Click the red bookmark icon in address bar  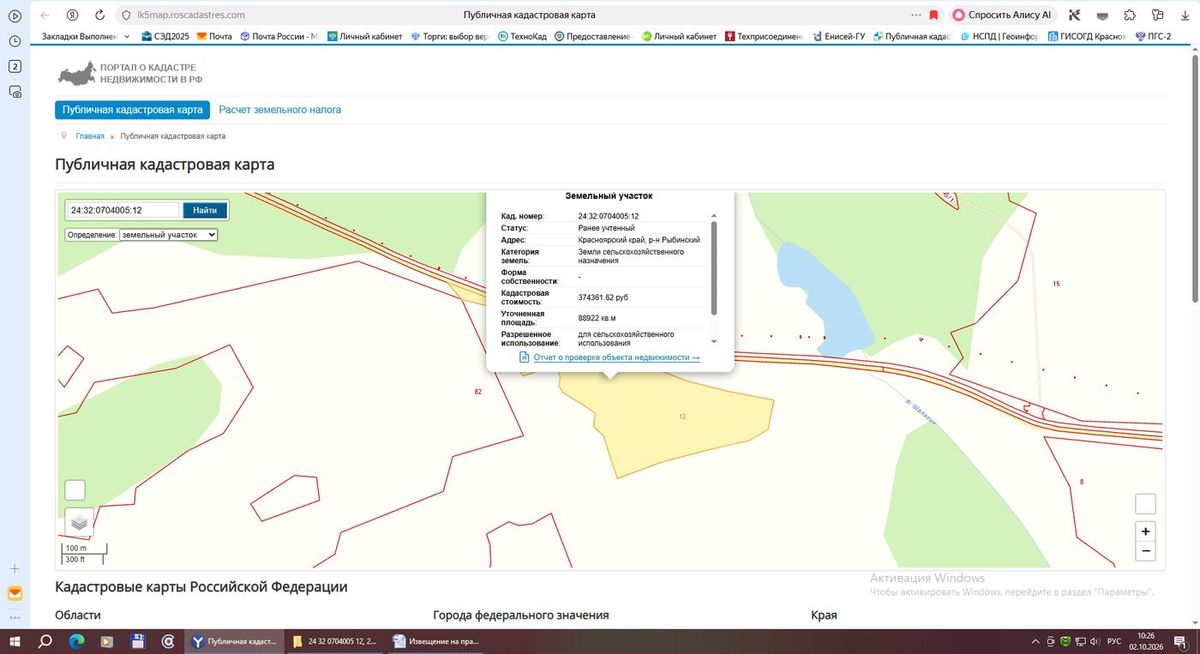[x=933, y=15]
